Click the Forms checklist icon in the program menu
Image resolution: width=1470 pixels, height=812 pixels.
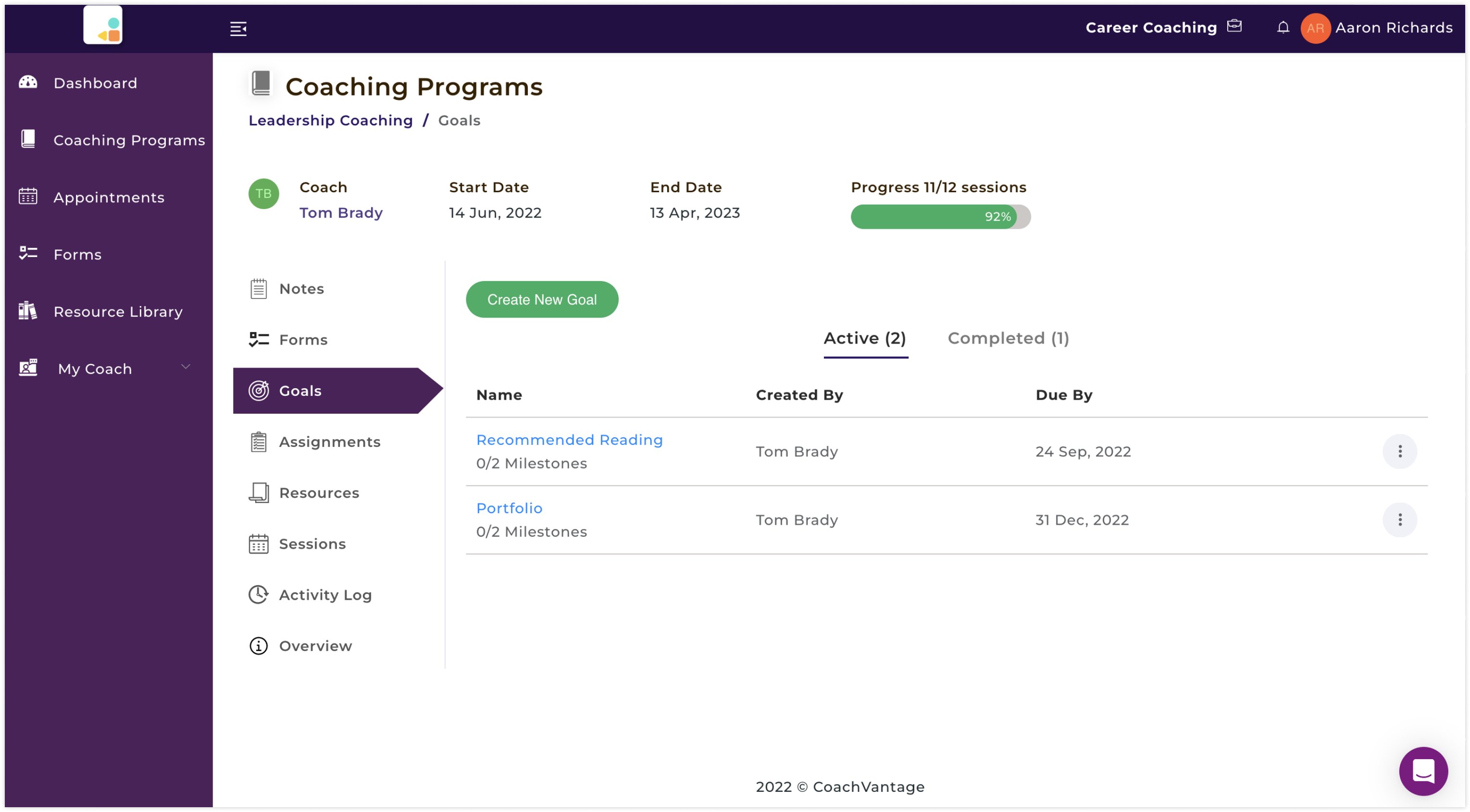pyautogui.click(x=259, y=339)
